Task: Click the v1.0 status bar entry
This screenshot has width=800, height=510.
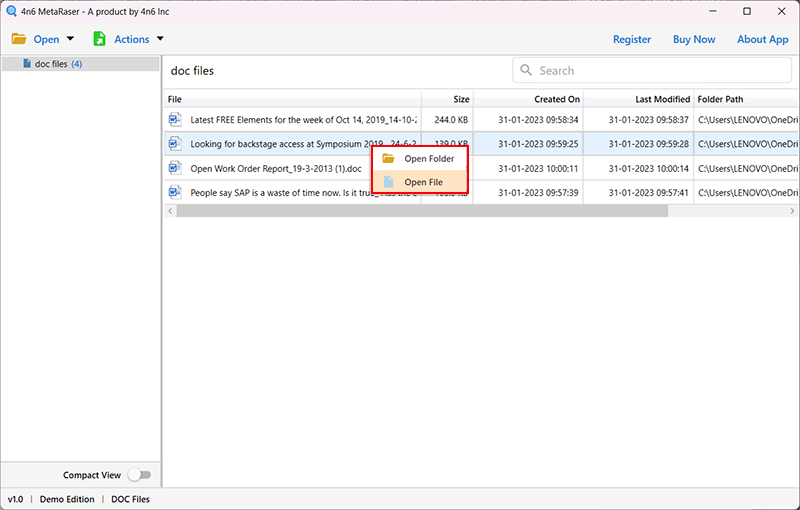Action: tap(15, 499)
